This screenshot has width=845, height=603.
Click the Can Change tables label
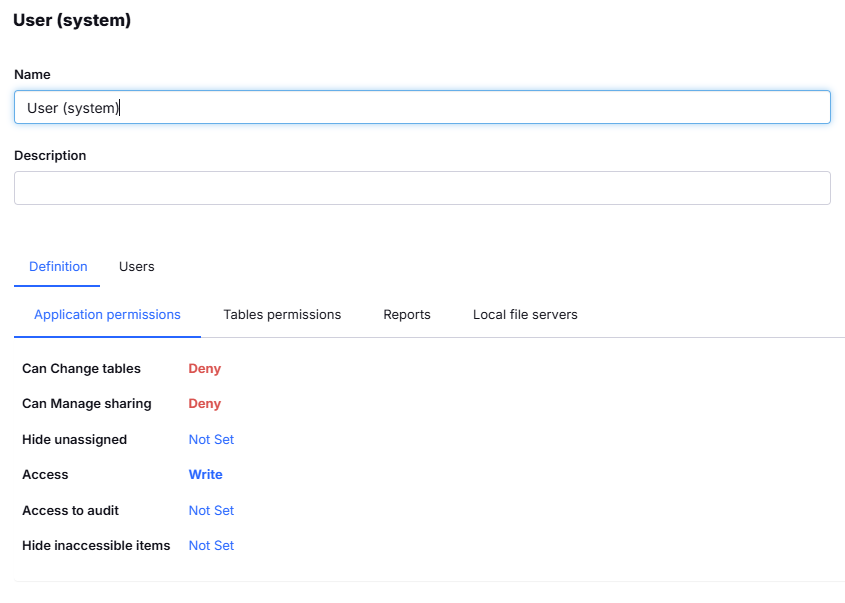tap(81, 369)
